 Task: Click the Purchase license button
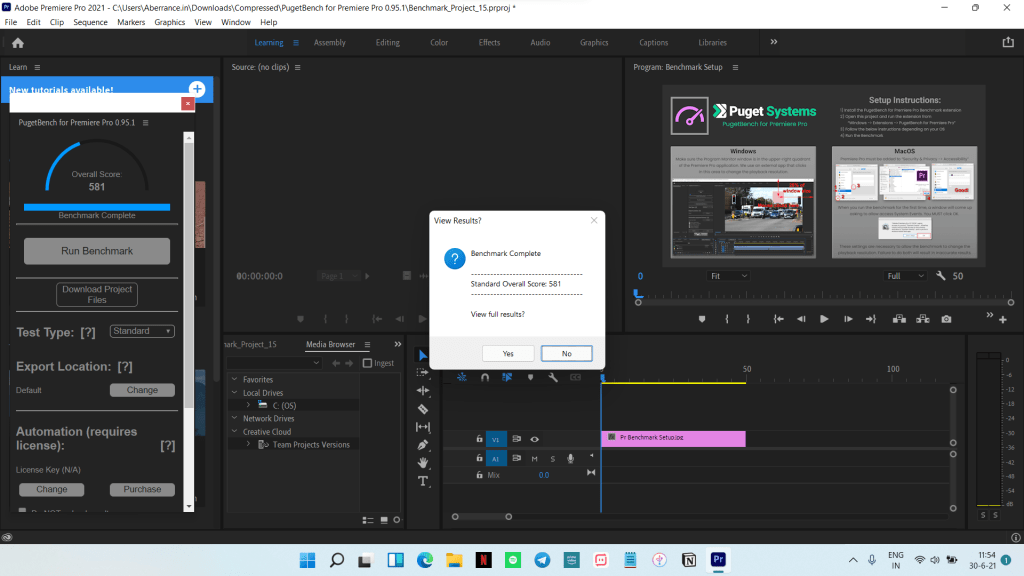click(142, 489)
